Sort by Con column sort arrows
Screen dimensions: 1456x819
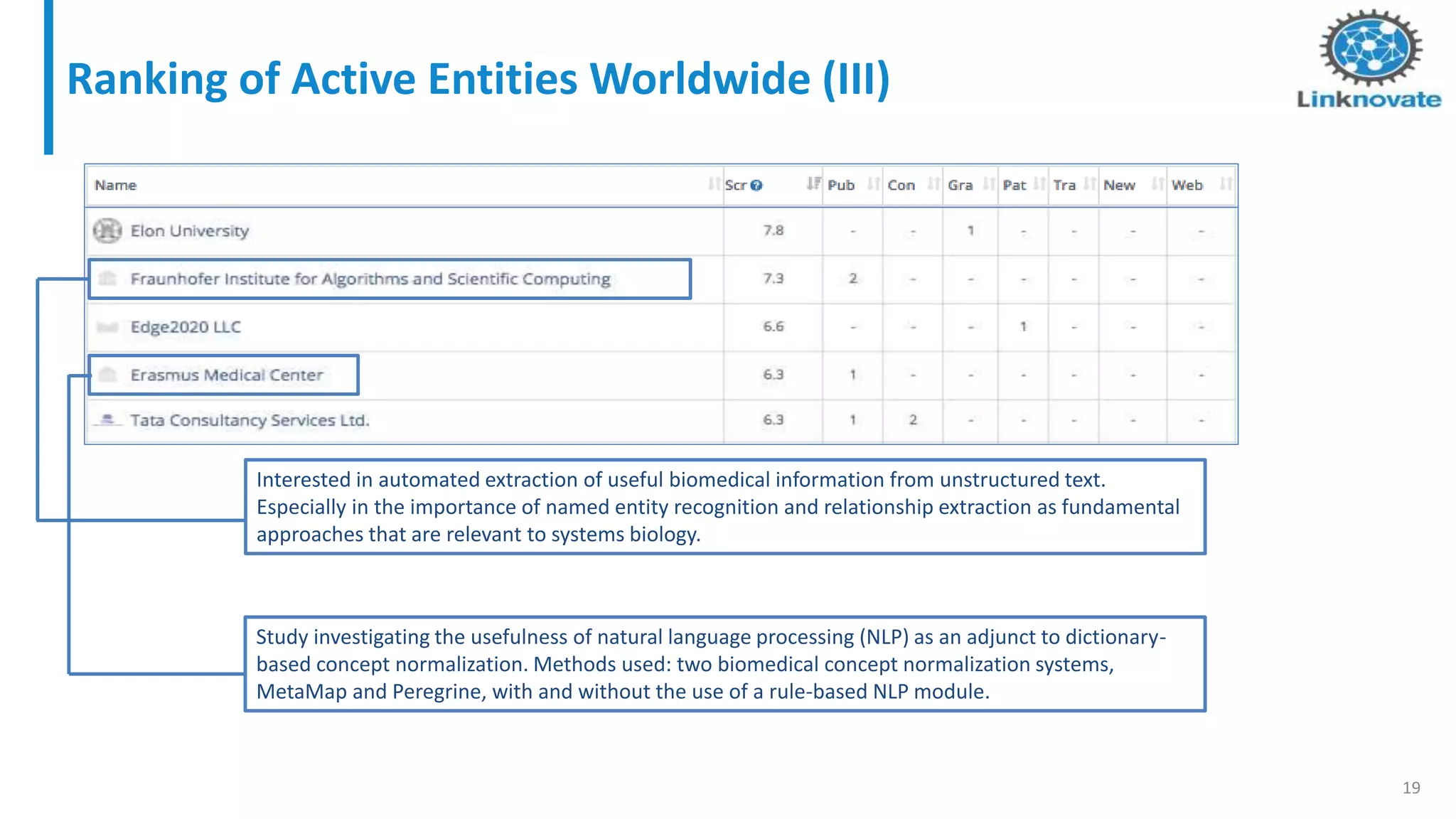(934, 184)
